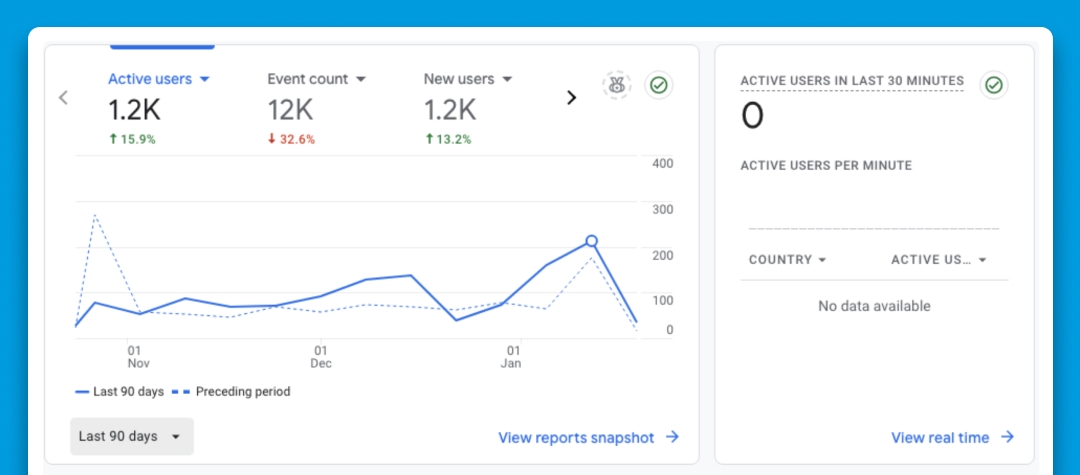
Task: Open the insights icon above the chart
Action: tap(617, 85)
